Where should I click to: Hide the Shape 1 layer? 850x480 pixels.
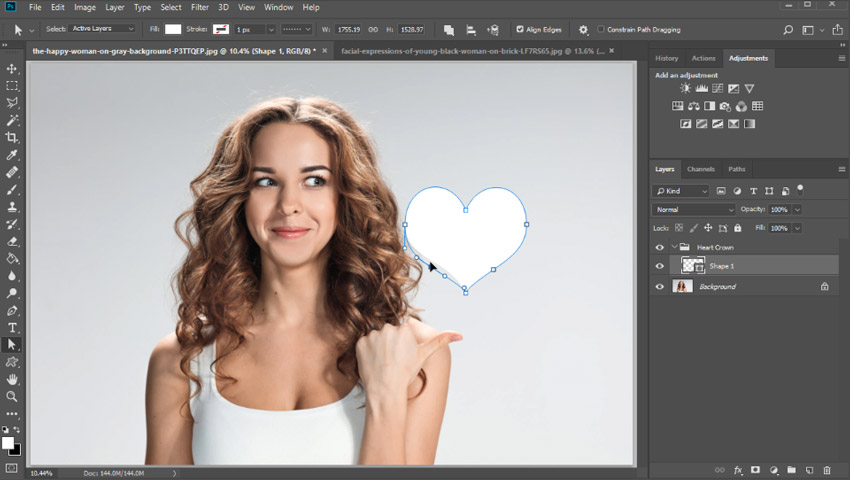[x=659, y=266]
